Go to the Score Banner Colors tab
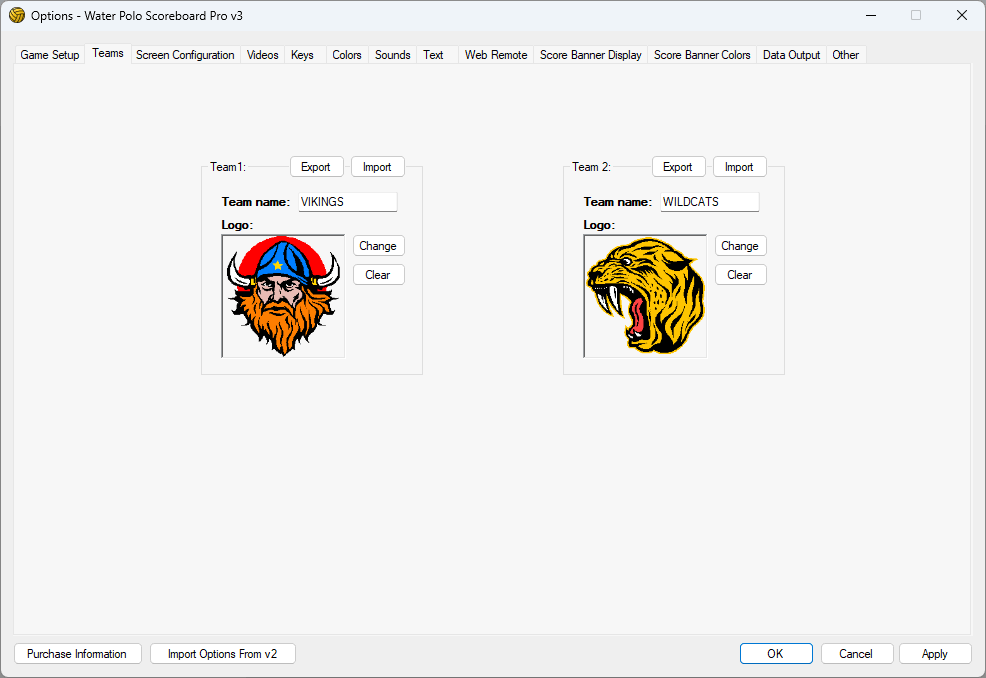986x678 pixels. pyautogui.click(x=702, y=55)
